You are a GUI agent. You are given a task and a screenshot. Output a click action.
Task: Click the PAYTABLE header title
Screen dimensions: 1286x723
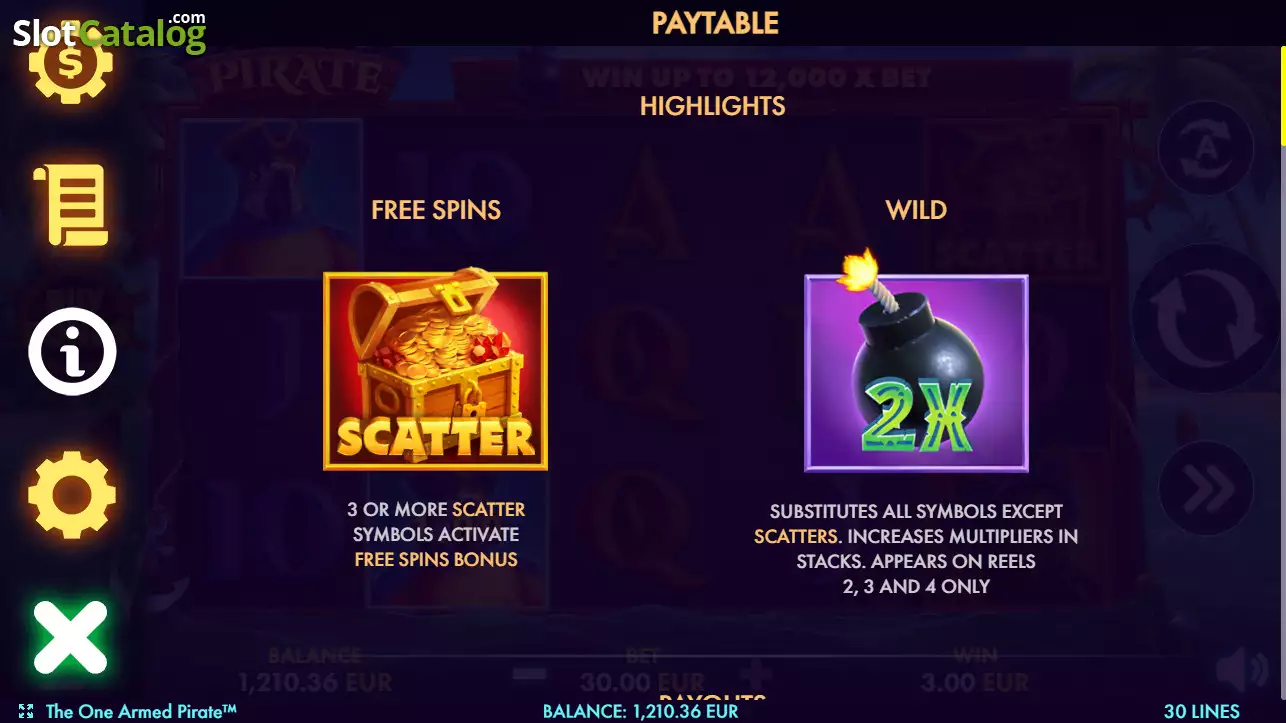point(715,22)
